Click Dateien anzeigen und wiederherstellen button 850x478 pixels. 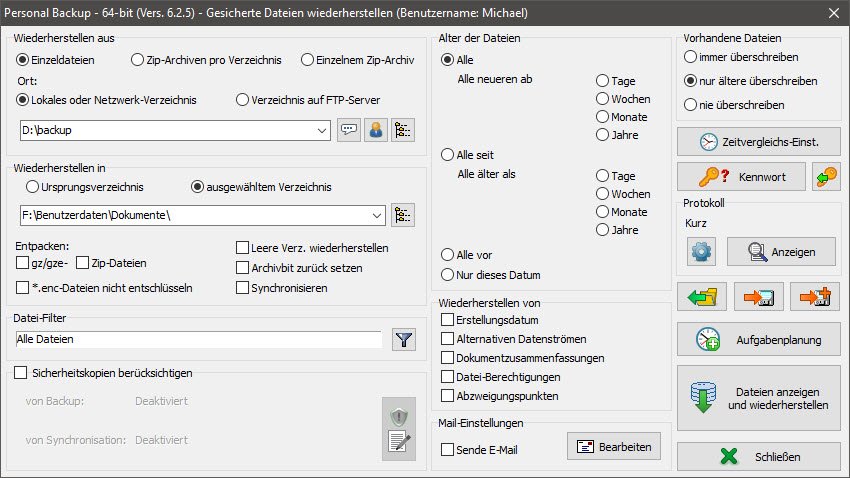click(x=757, y=399)
